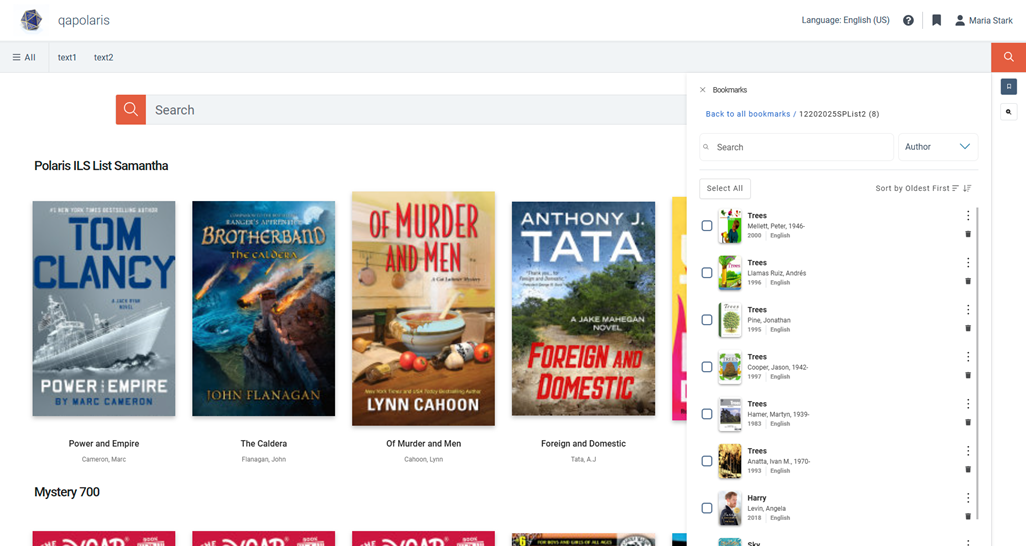The width and height of the screenshot is (1026, 546).
Task: Delete the Cooper, Jason Trees bookmark
Action: [968, 376]
